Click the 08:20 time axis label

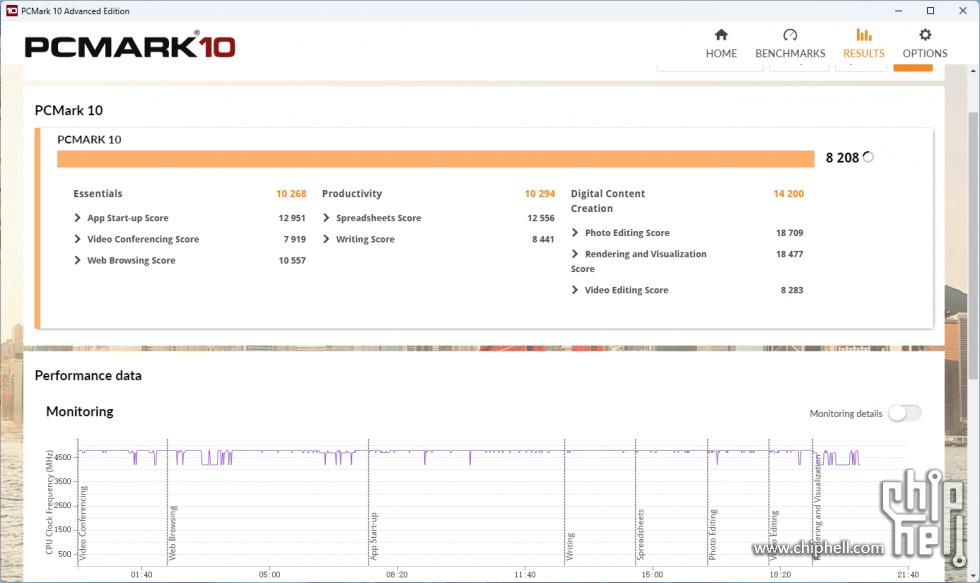coord(397,575)
